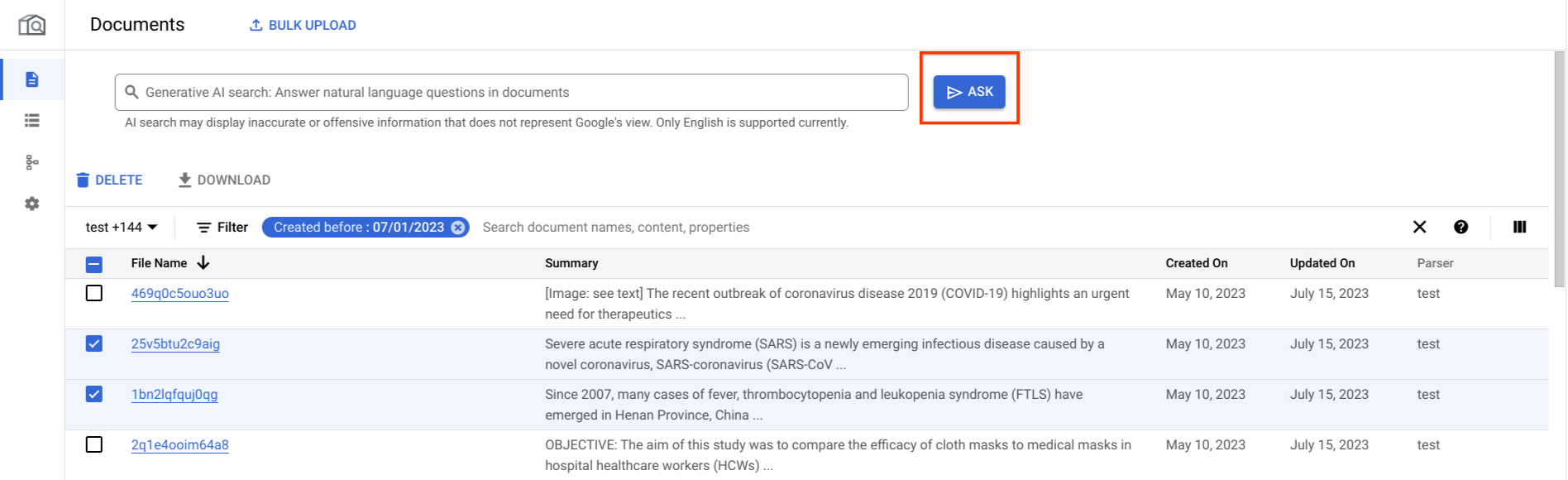Image resolution: width=1568 pixels, height=480 pixels.
Task: Open document link 1bn2lqfquj0qg
Action: (174, 394)
